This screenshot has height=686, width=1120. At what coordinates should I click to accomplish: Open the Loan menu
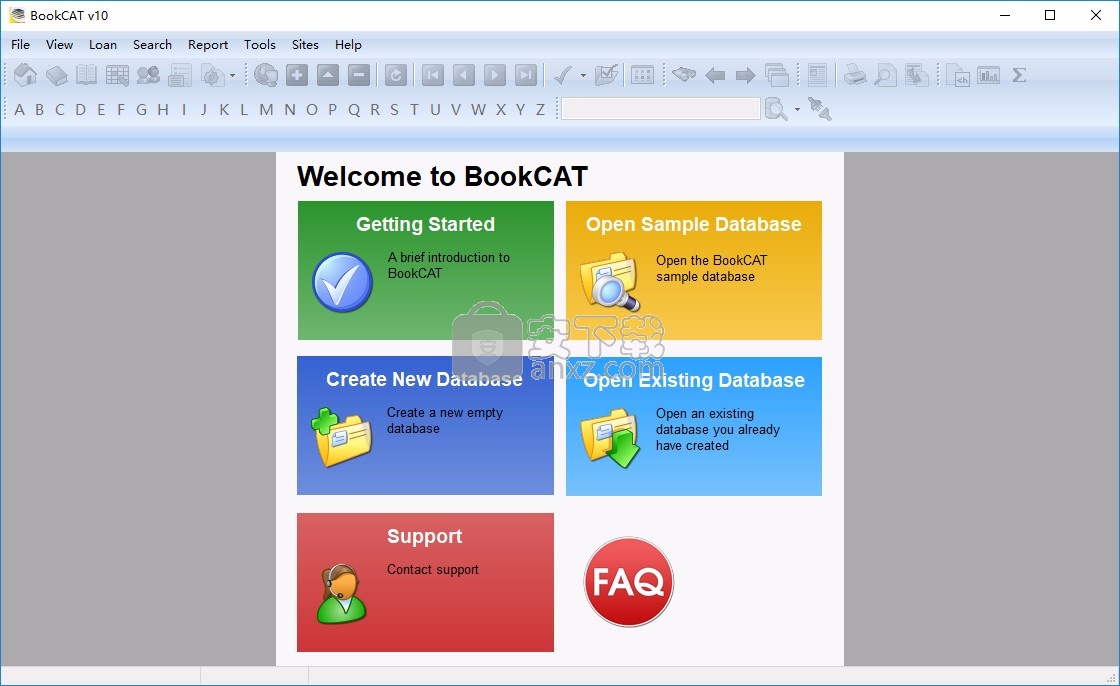[x=103, y=44]
